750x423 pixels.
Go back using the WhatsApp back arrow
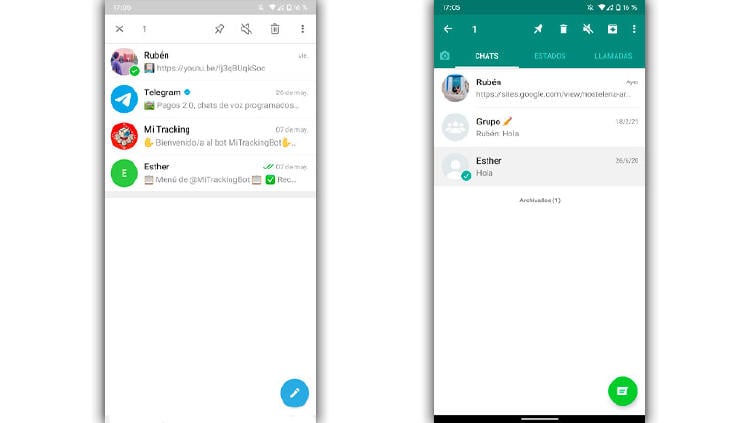[448, 29]
